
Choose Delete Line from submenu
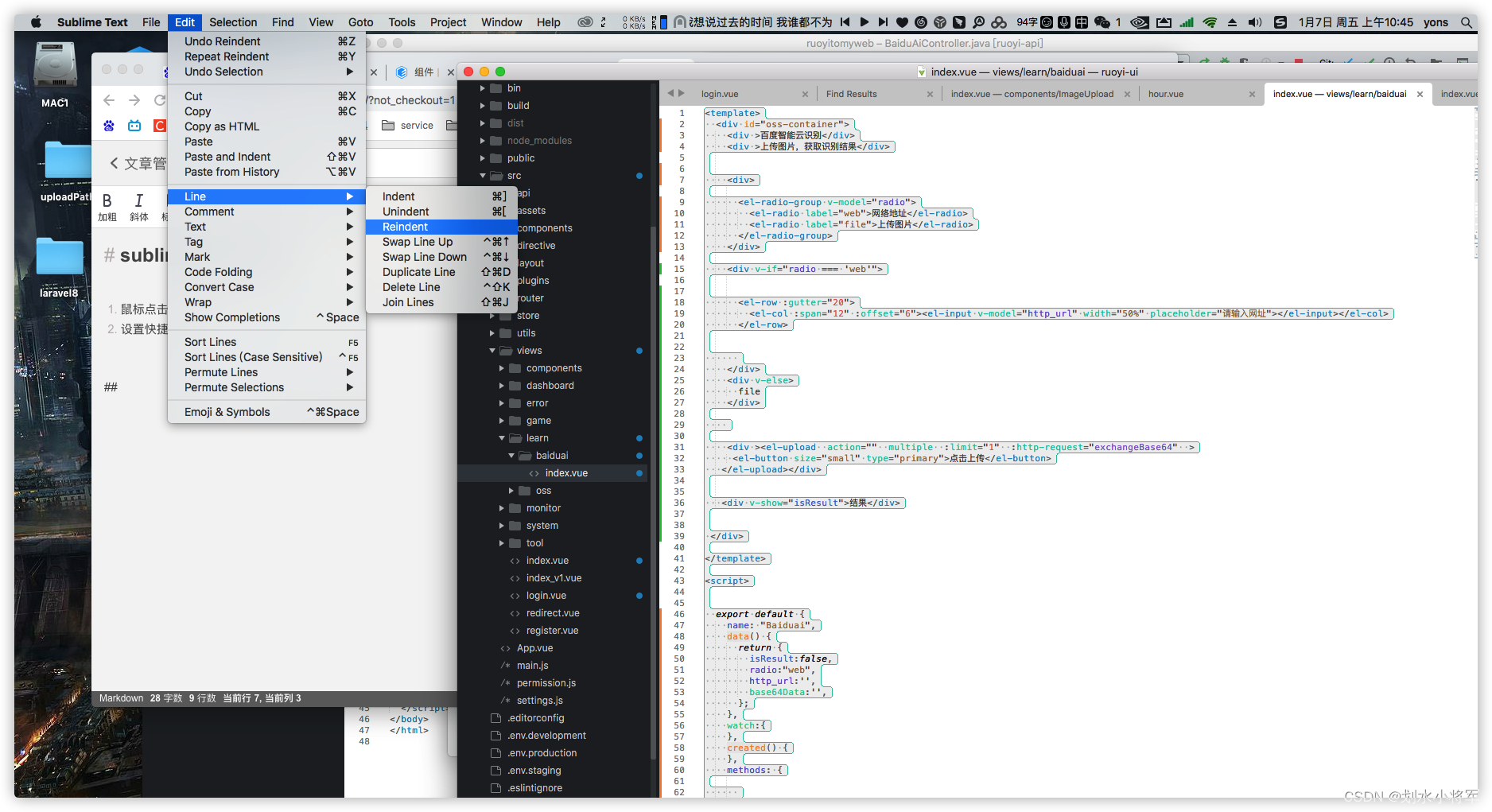(x=441, y=287)
